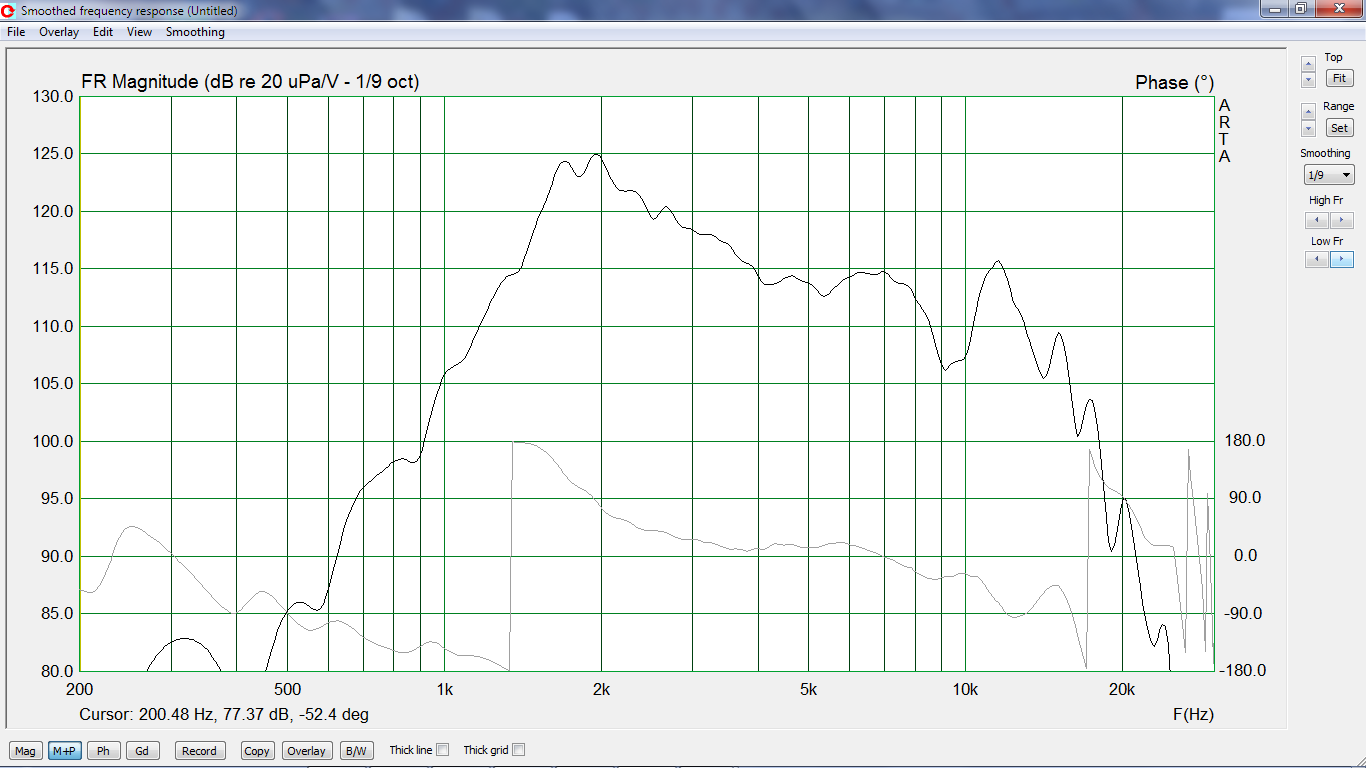Click the ARTA application icon in the title bar
This screenshot has height=768, width=1366.
tap(9, 10)
